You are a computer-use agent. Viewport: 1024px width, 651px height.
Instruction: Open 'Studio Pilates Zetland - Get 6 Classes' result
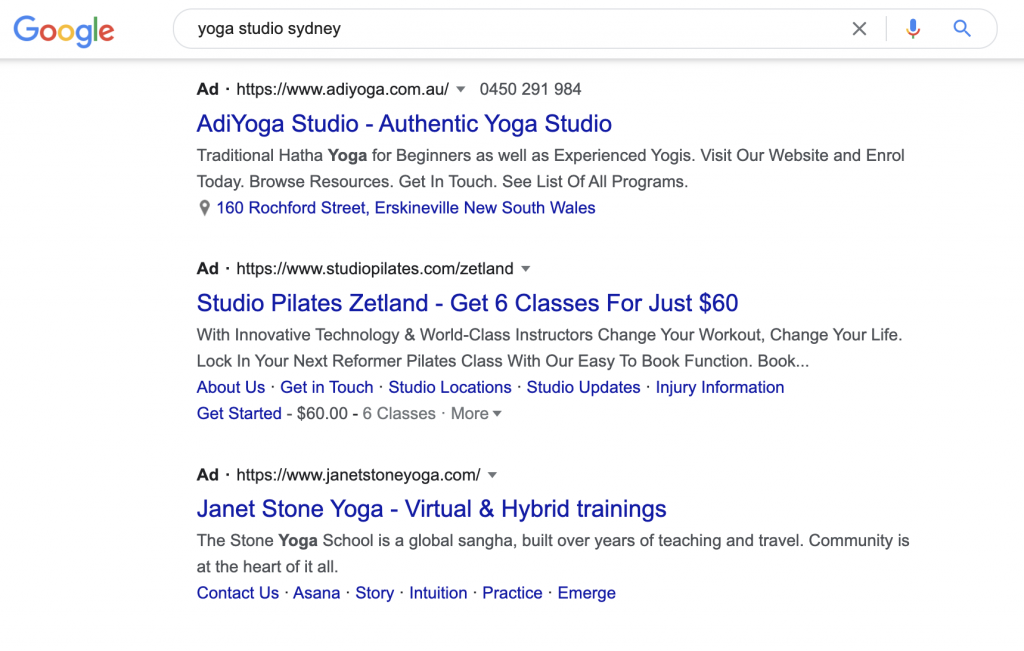[468, 303]
